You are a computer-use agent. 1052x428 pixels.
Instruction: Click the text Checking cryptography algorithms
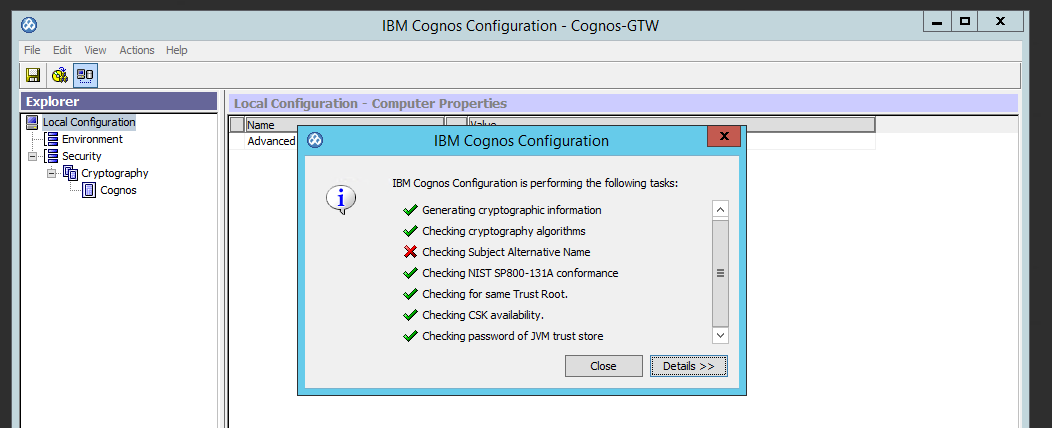tap(504, 231)
